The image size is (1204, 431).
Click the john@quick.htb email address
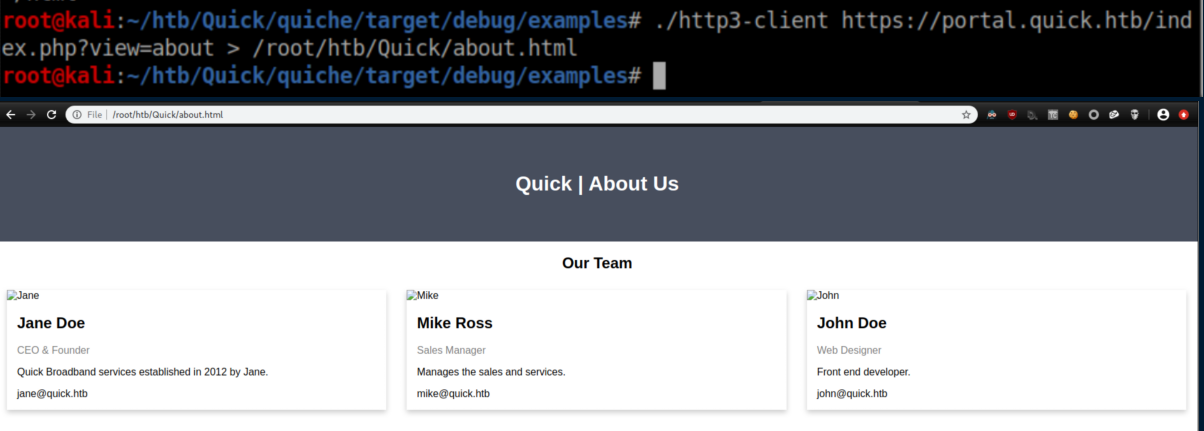(852, 394)
